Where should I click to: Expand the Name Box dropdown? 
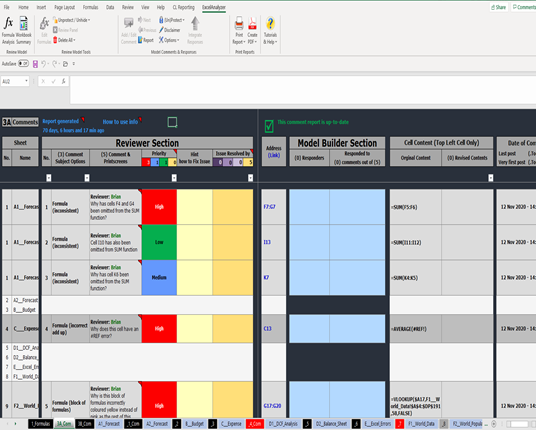tap(26, 81)
